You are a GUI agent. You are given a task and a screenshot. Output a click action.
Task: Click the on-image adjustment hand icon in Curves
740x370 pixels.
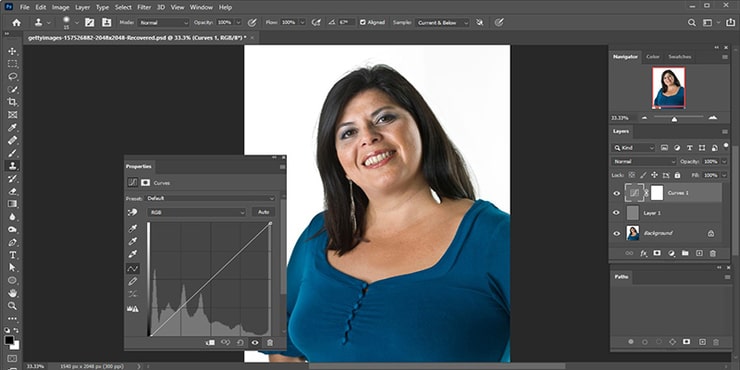tap(133, 212)
